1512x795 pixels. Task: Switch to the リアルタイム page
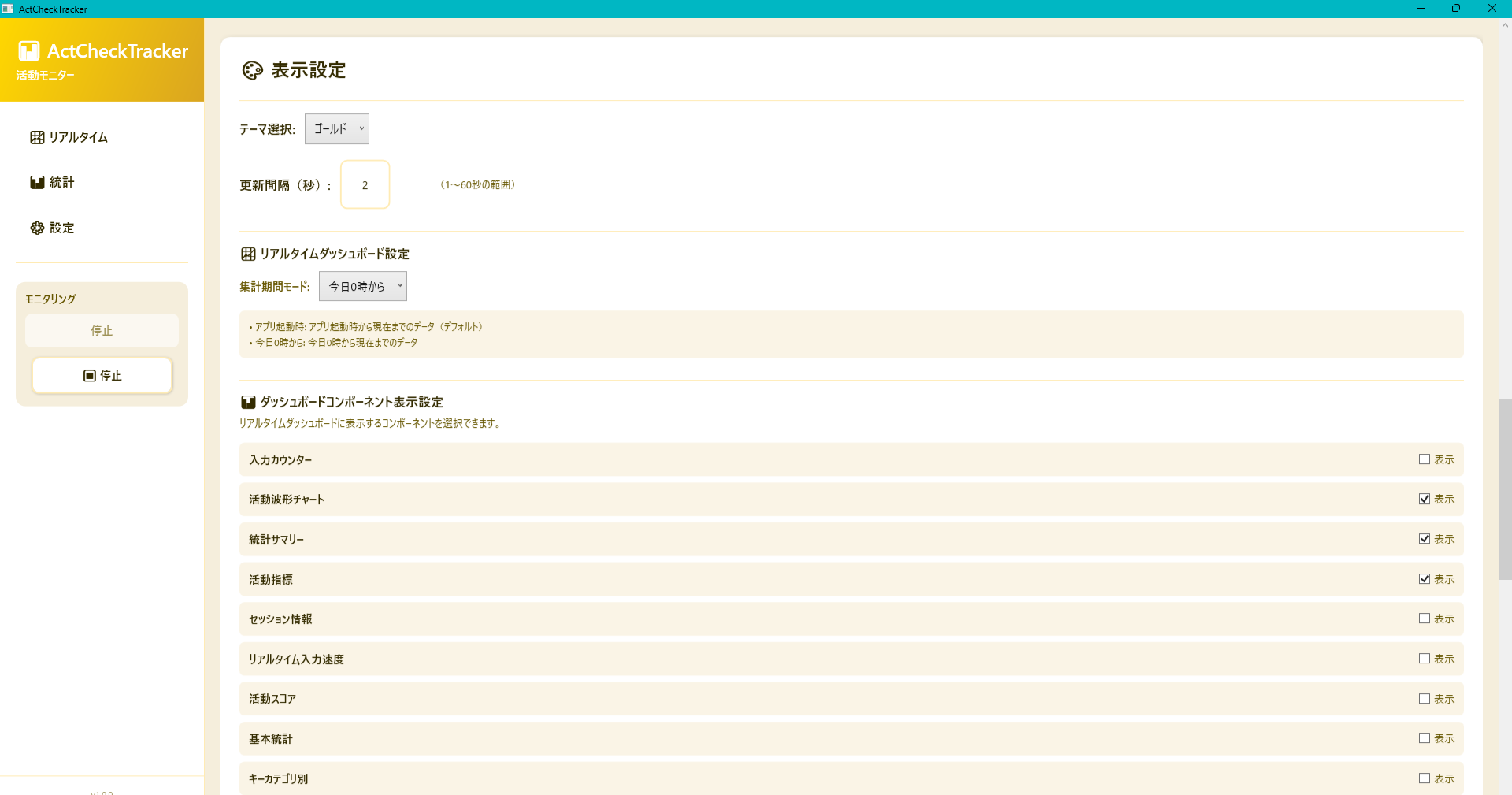coord(77,136)
